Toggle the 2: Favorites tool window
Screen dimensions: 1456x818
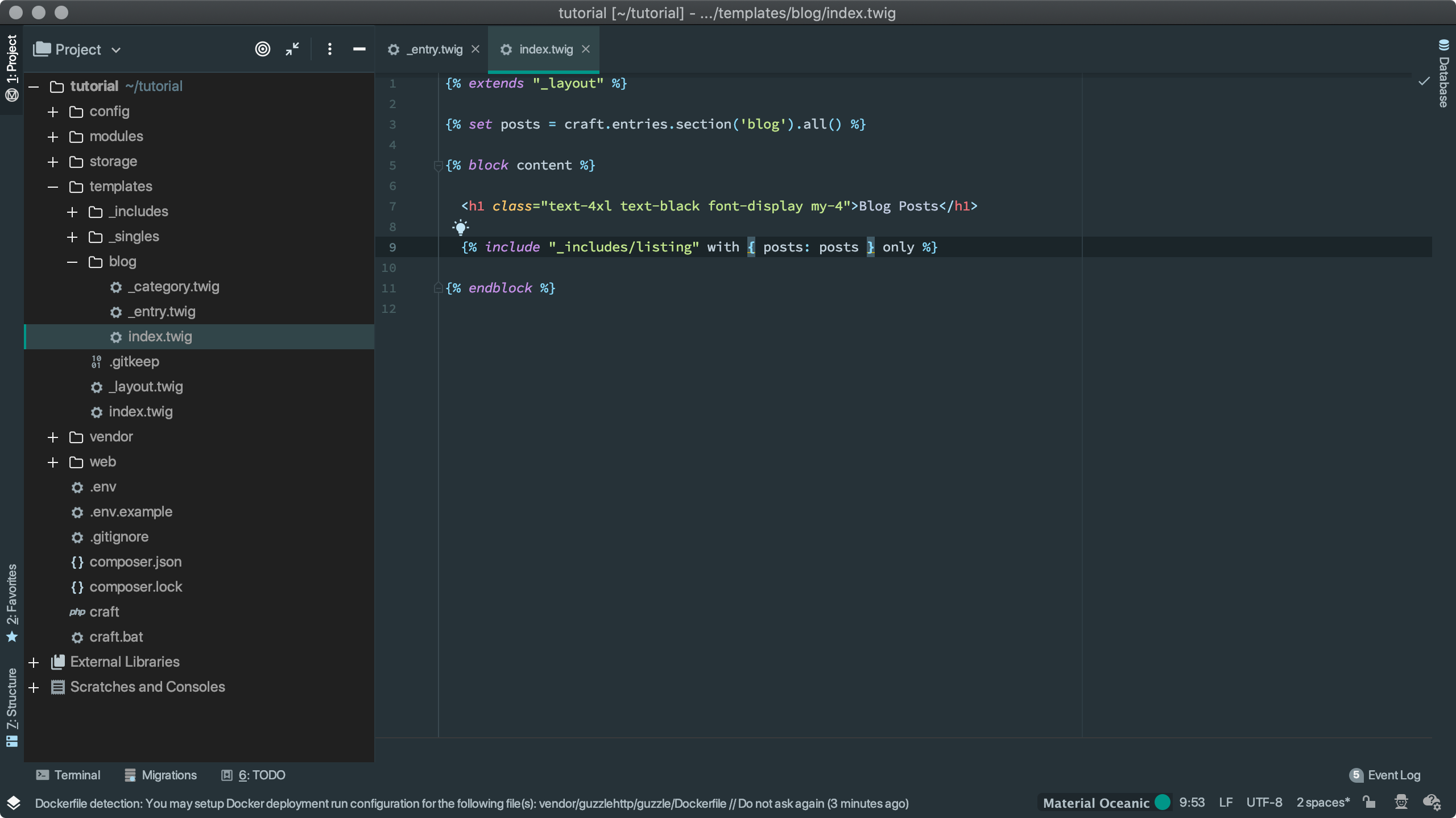[x=12, y=602]
